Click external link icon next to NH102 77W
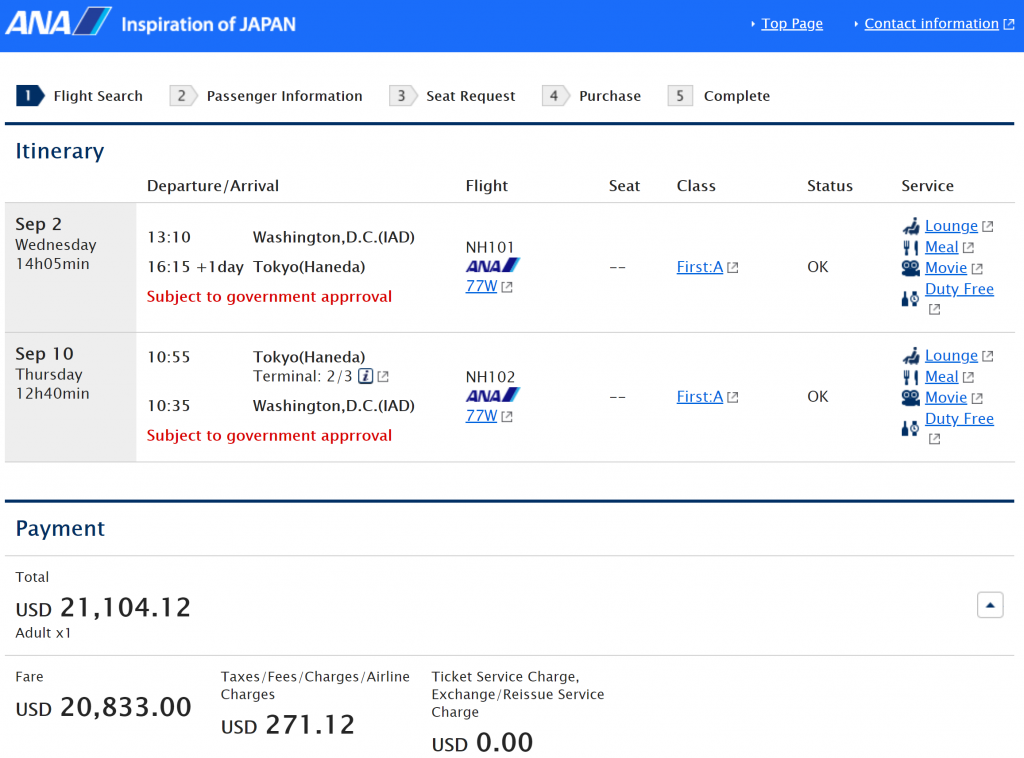1024x758 pixels. [x=507, y=417]
